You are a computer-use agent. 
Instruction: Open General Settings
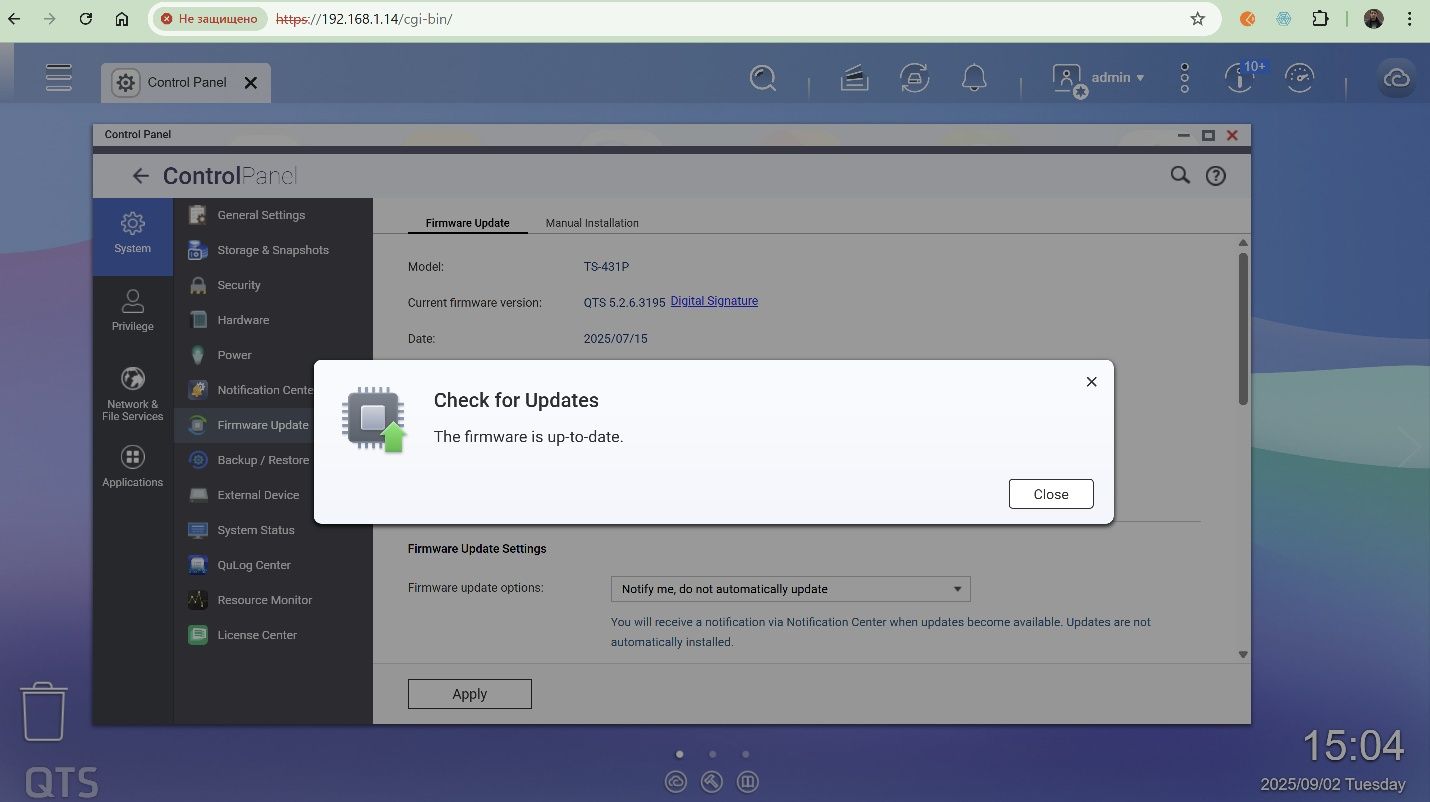273,215
